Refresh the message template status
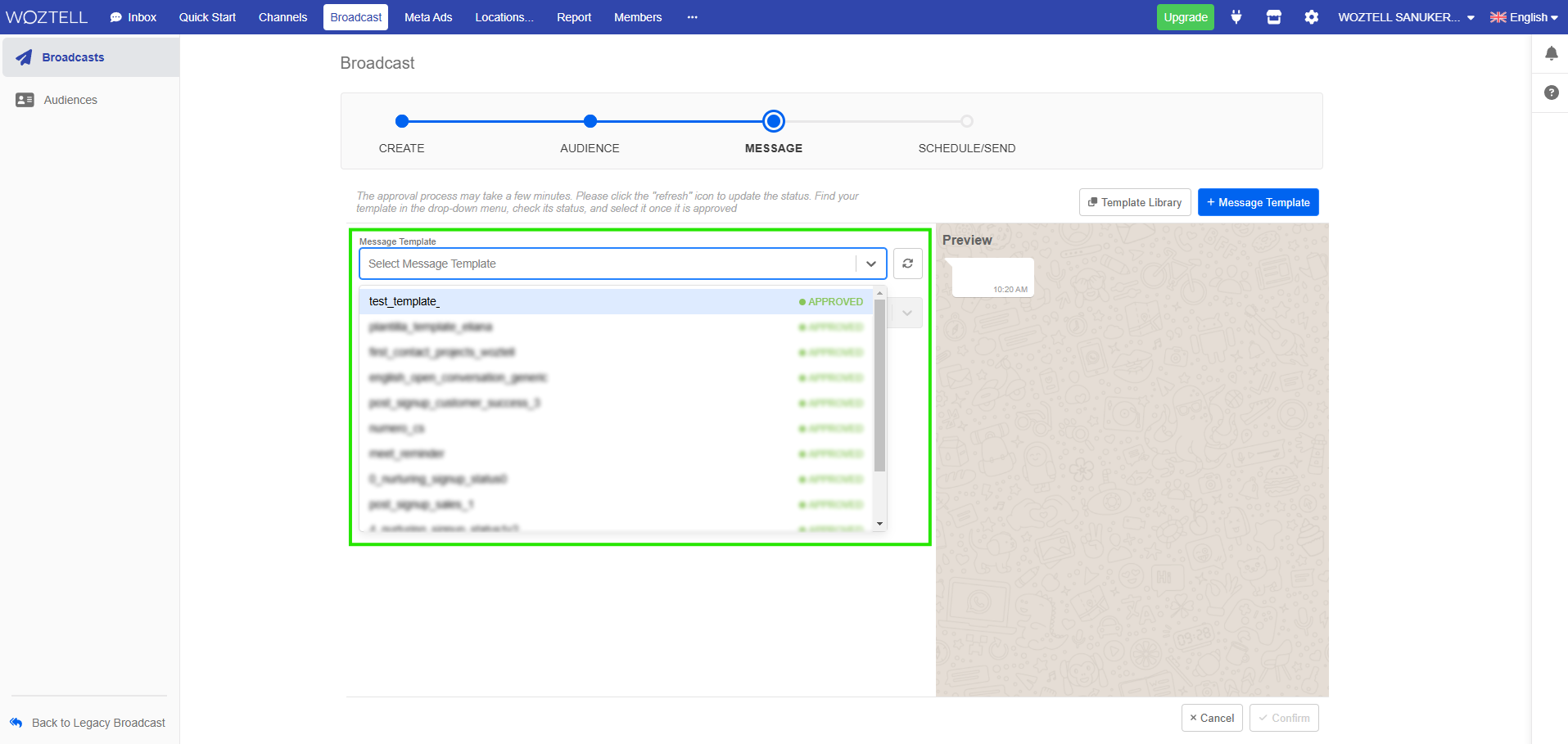 tap(907, 263)
